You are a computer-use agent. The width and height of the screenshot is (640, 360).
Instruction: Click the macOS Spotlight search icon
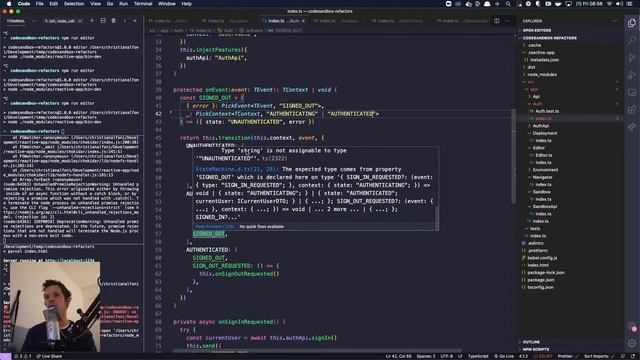click(x=508, y=4)
